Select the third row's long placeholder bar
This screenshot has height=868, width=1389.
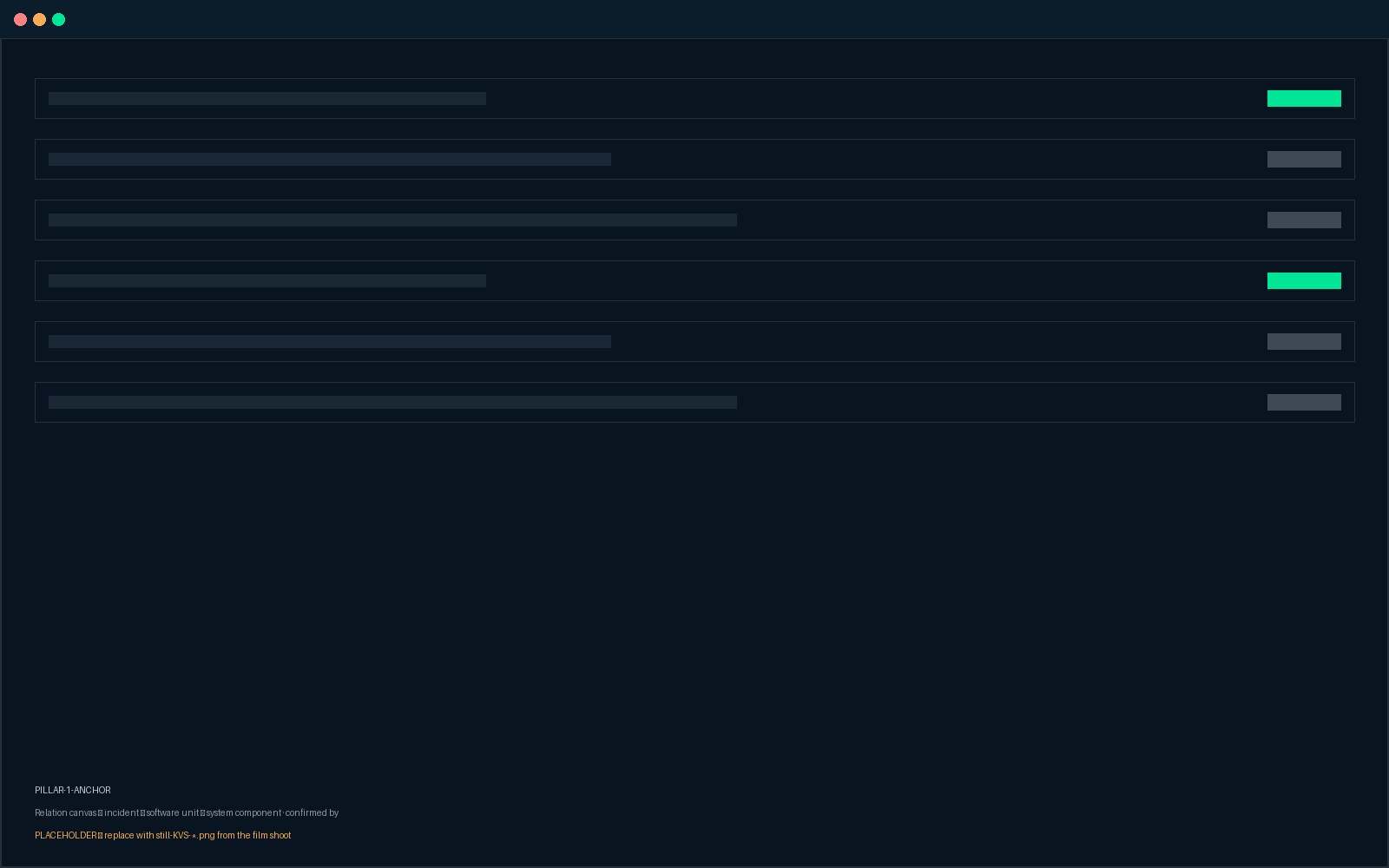[x=392, y=220]
